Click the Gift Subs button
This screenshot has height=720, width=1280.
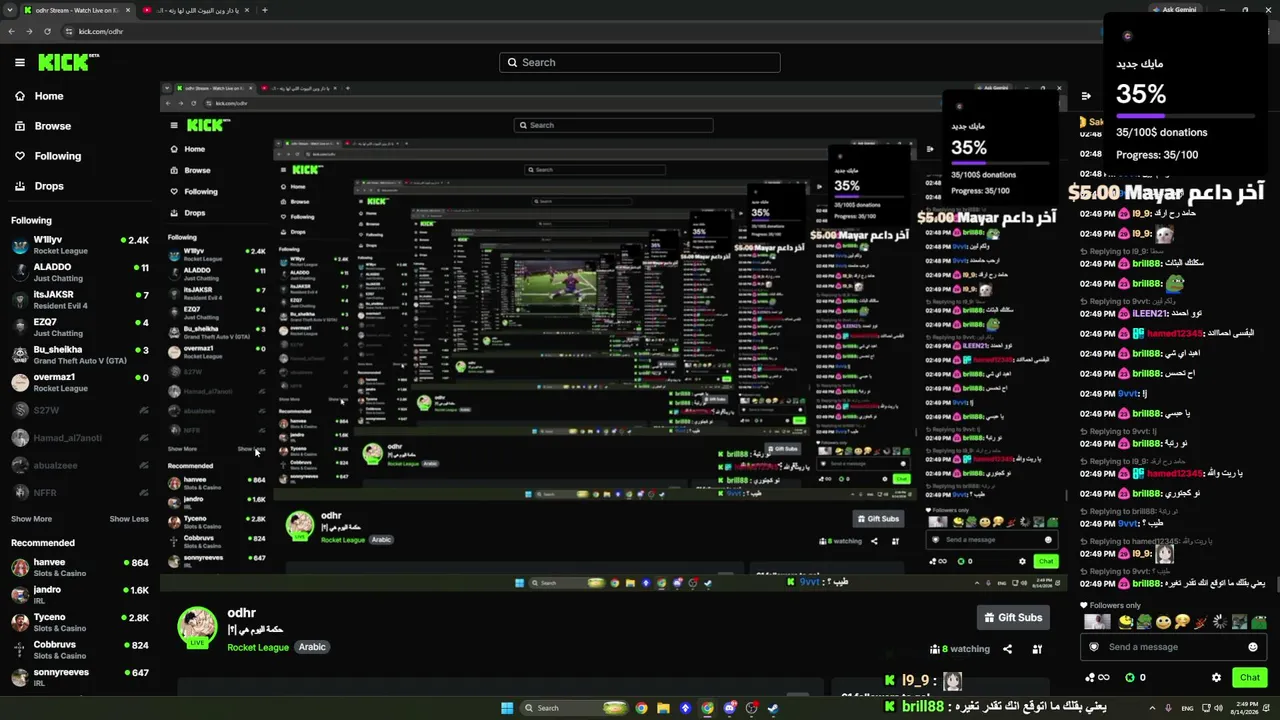[1013, 618]
